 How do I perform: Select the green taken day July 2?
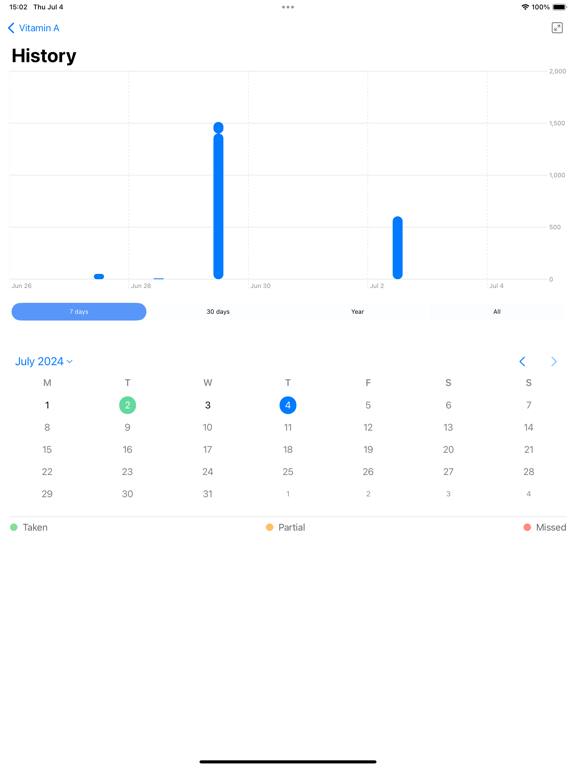(127, 405)
